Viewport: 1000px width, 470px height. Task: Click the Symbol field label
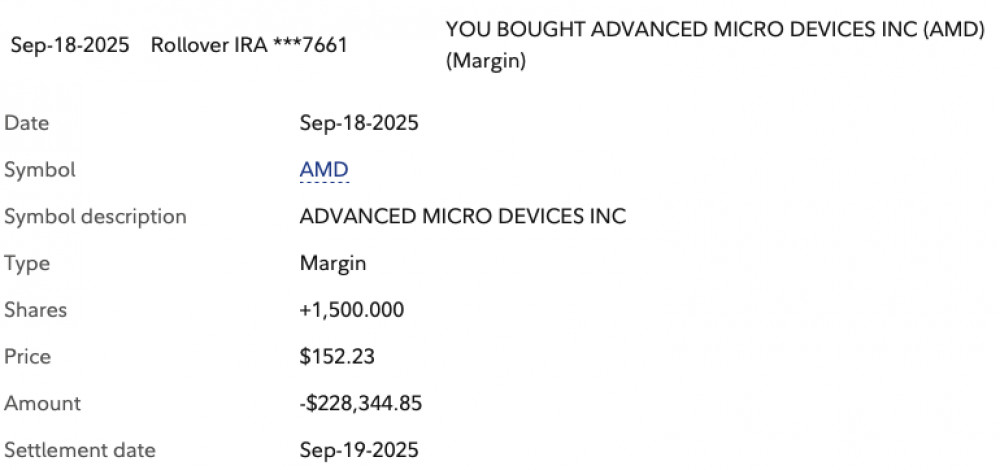pos(40,170)
